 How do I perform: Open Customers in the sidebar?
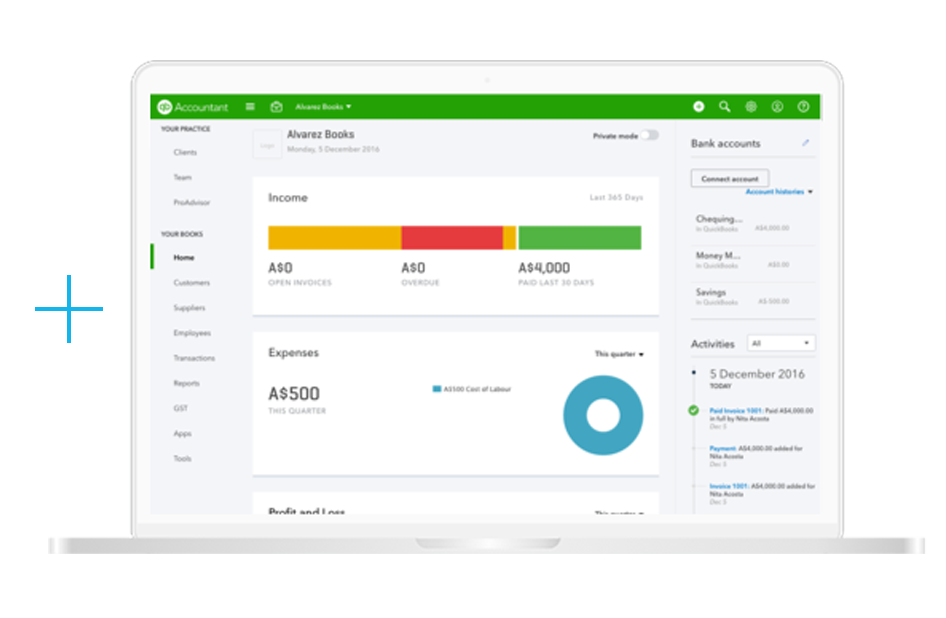192,282
